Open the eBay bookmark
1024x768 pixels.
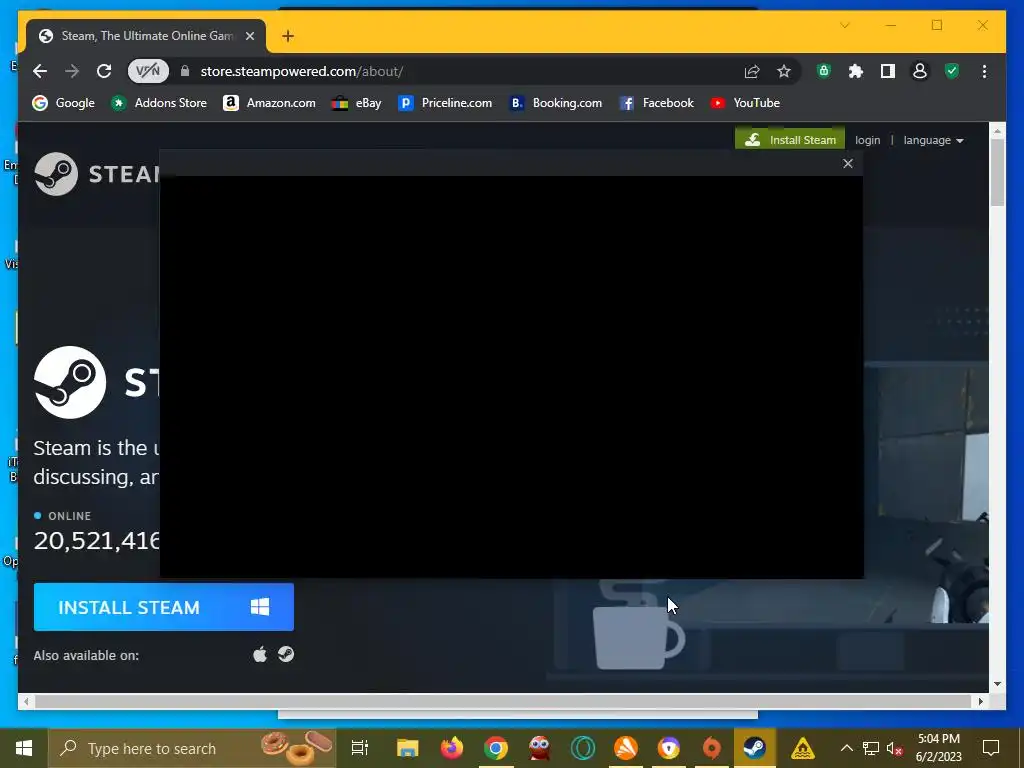[356, 103]
